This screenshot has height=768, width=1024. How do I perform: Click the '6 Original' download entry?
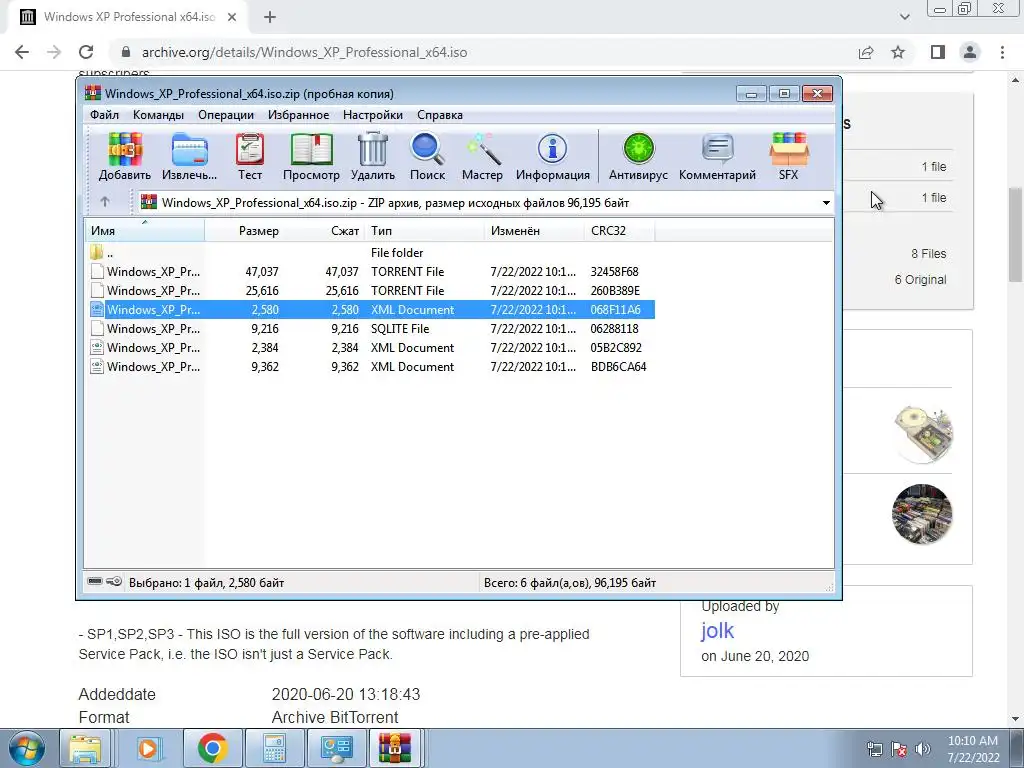click(x=920, y=280)
